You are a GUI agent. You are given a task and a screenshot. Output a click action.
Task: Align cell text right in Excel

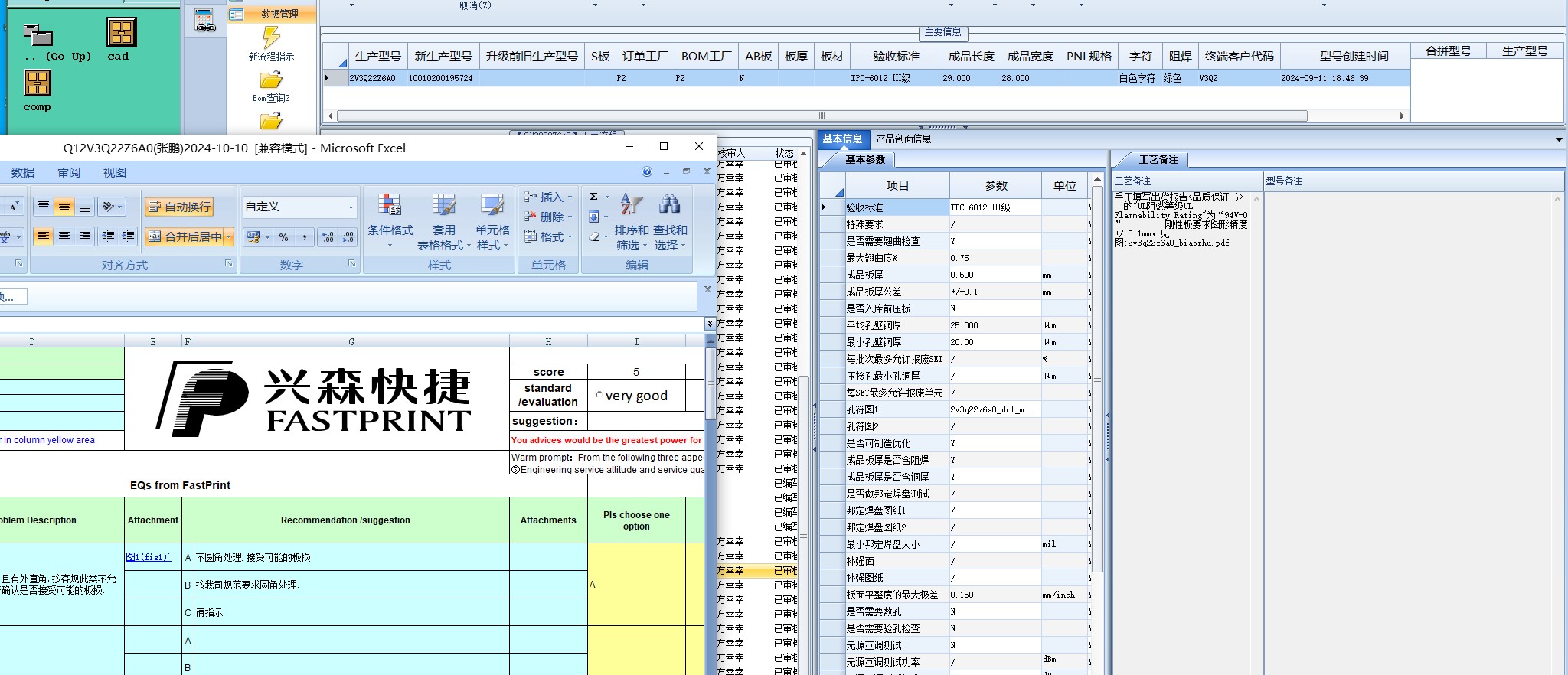coord(85,236)
